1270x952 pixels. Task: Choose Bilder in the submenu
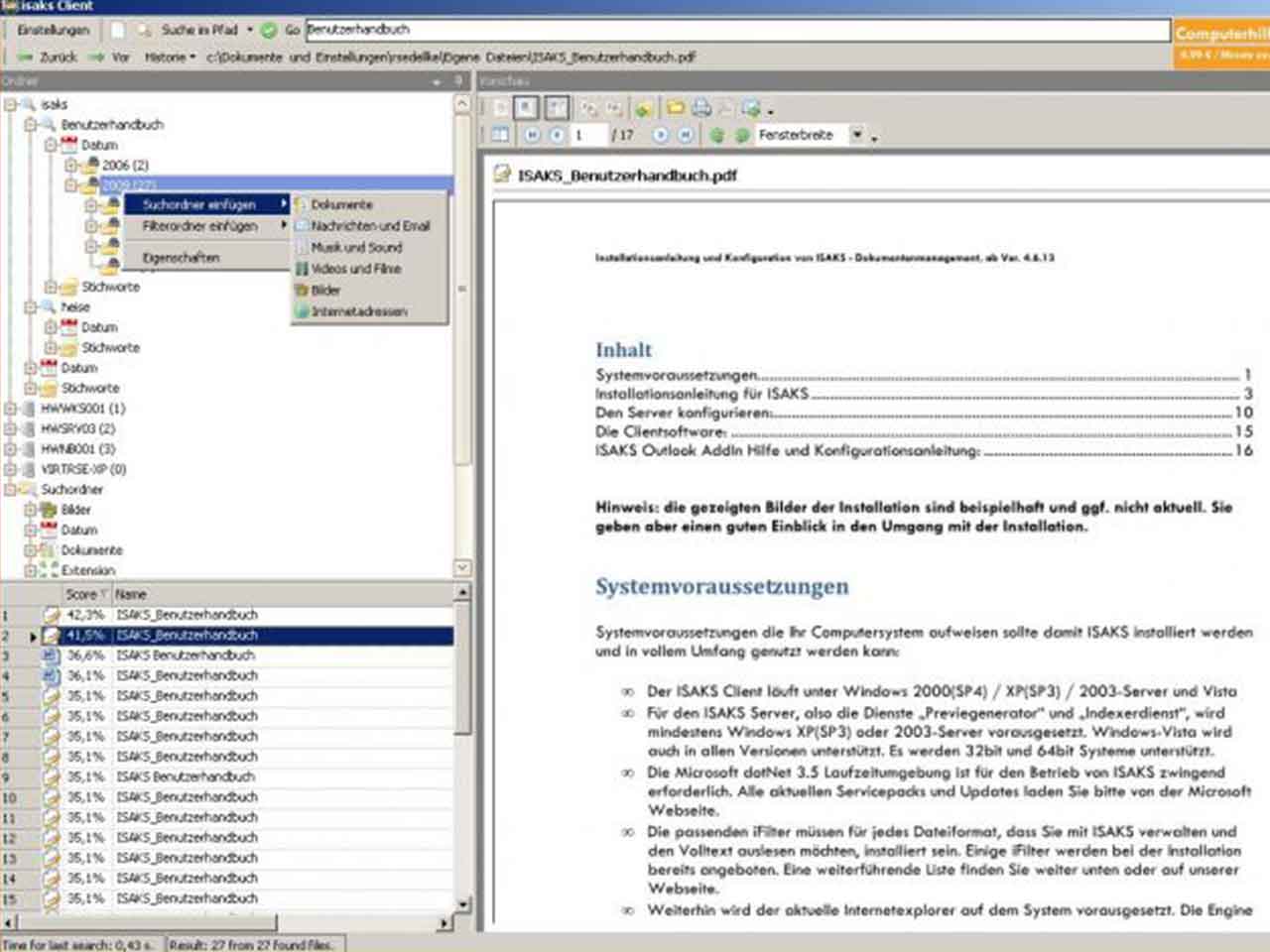tap(369, 291)
